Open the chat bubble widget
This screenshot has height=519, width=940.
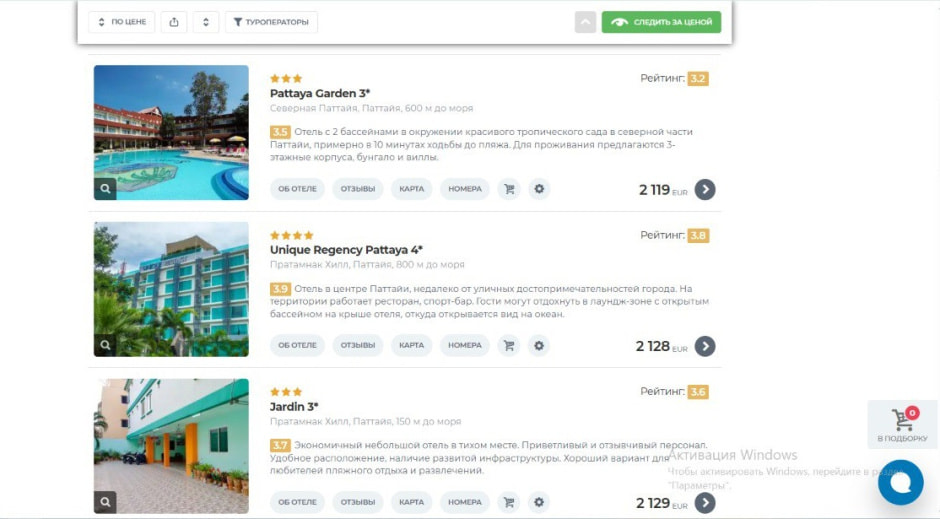pos(900,482)
